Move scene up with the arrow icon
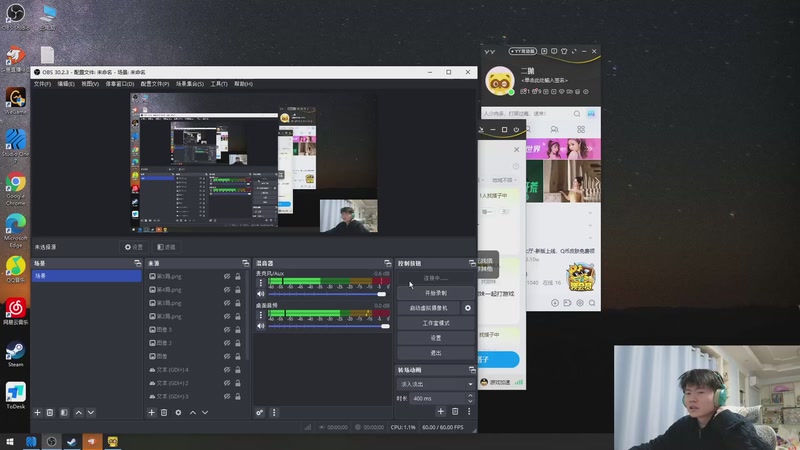The width and height of the screenshot is (800, 450). (x=79, y=412)
